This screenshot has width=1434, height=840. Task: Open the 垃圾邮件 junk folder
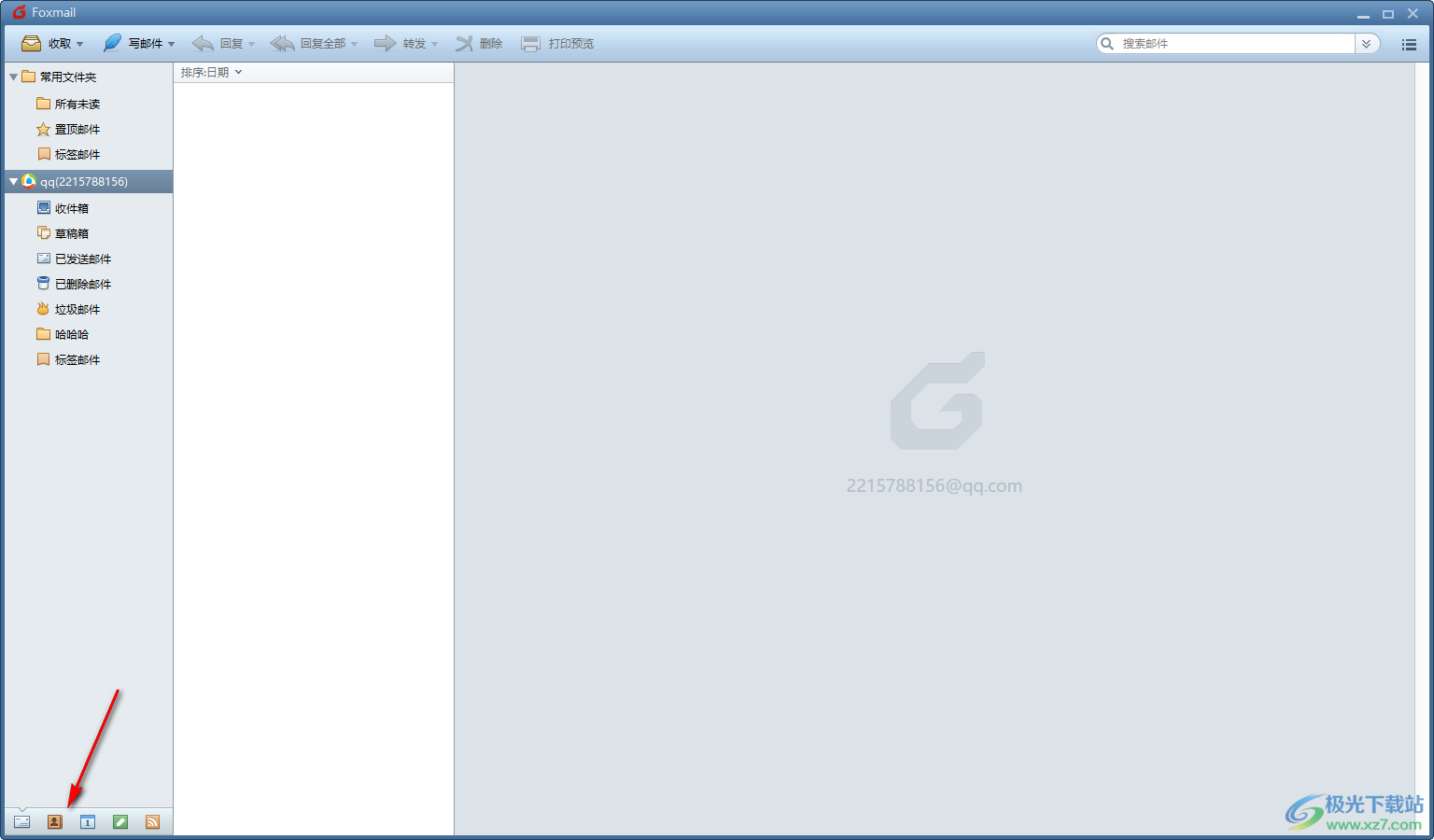coord(68,309)
